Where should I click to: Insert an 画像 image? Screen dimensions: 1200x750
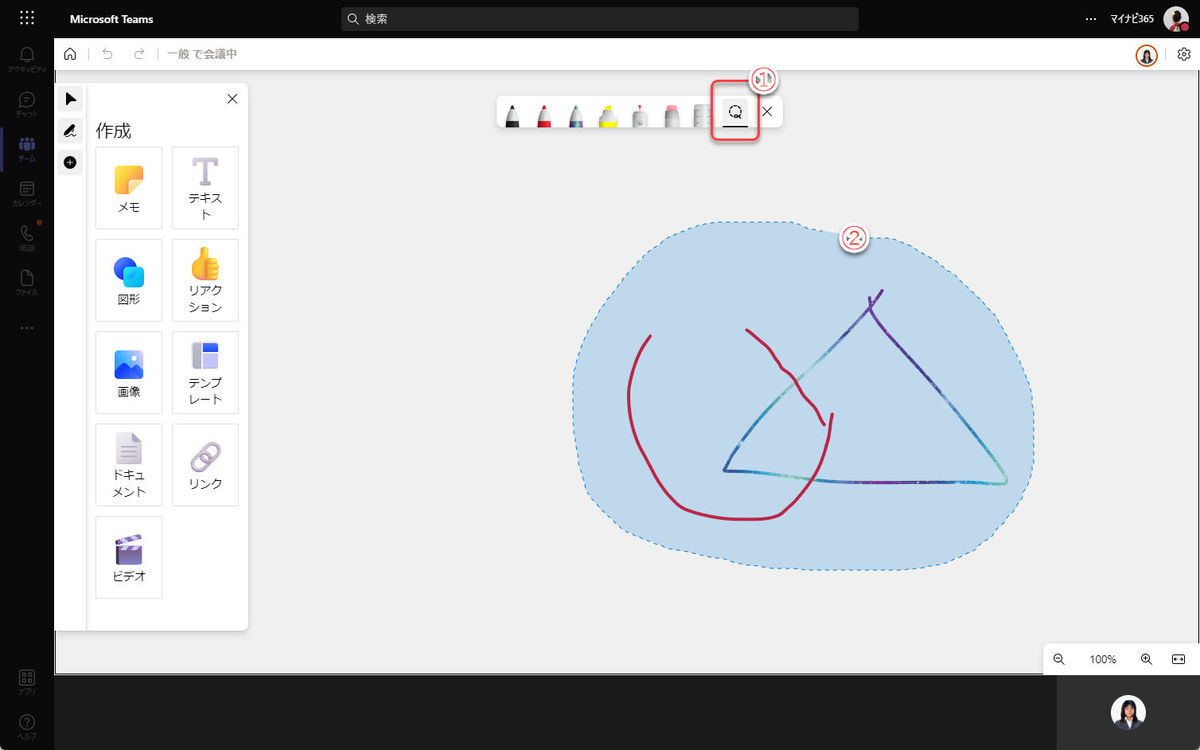129,372
